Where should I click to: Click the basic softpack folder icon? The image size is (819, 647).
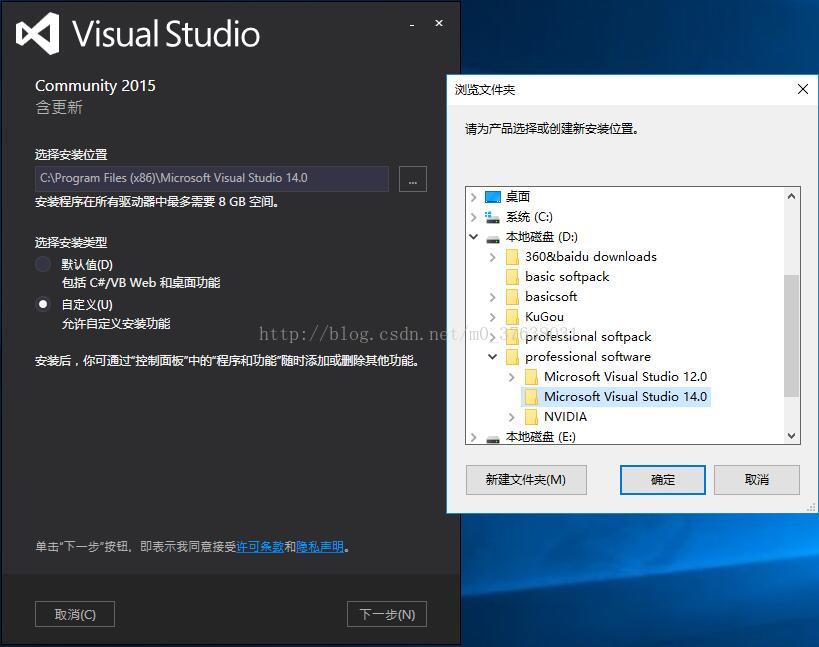(x=512, y=277)
